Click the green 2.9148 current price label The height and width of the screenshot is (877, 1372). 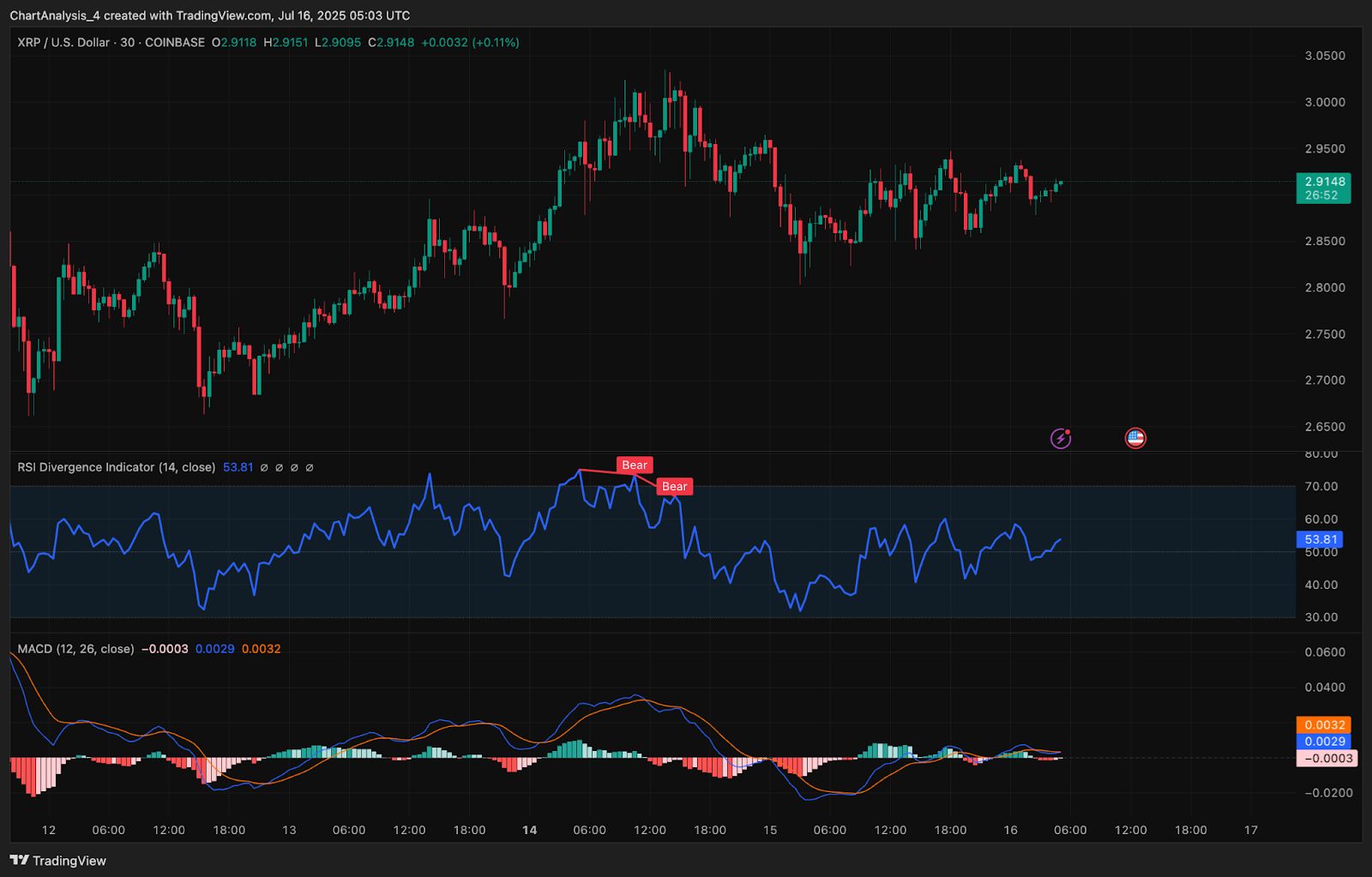click(x=1323, y=181)
